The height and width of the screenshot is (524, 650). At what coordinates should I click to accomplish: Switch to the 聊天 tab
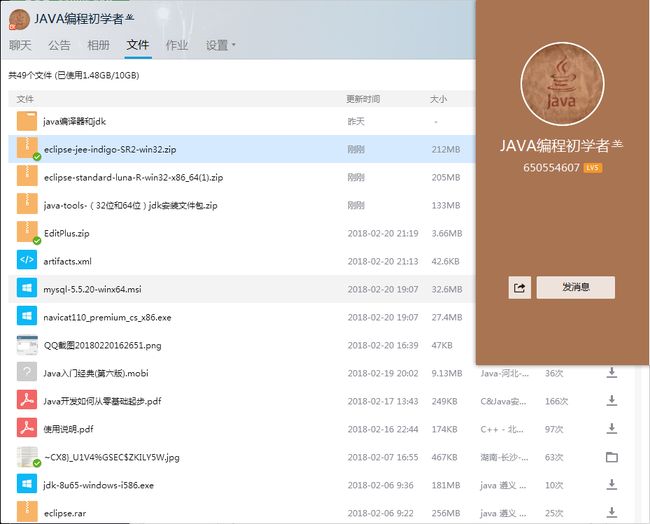point(20,45)
